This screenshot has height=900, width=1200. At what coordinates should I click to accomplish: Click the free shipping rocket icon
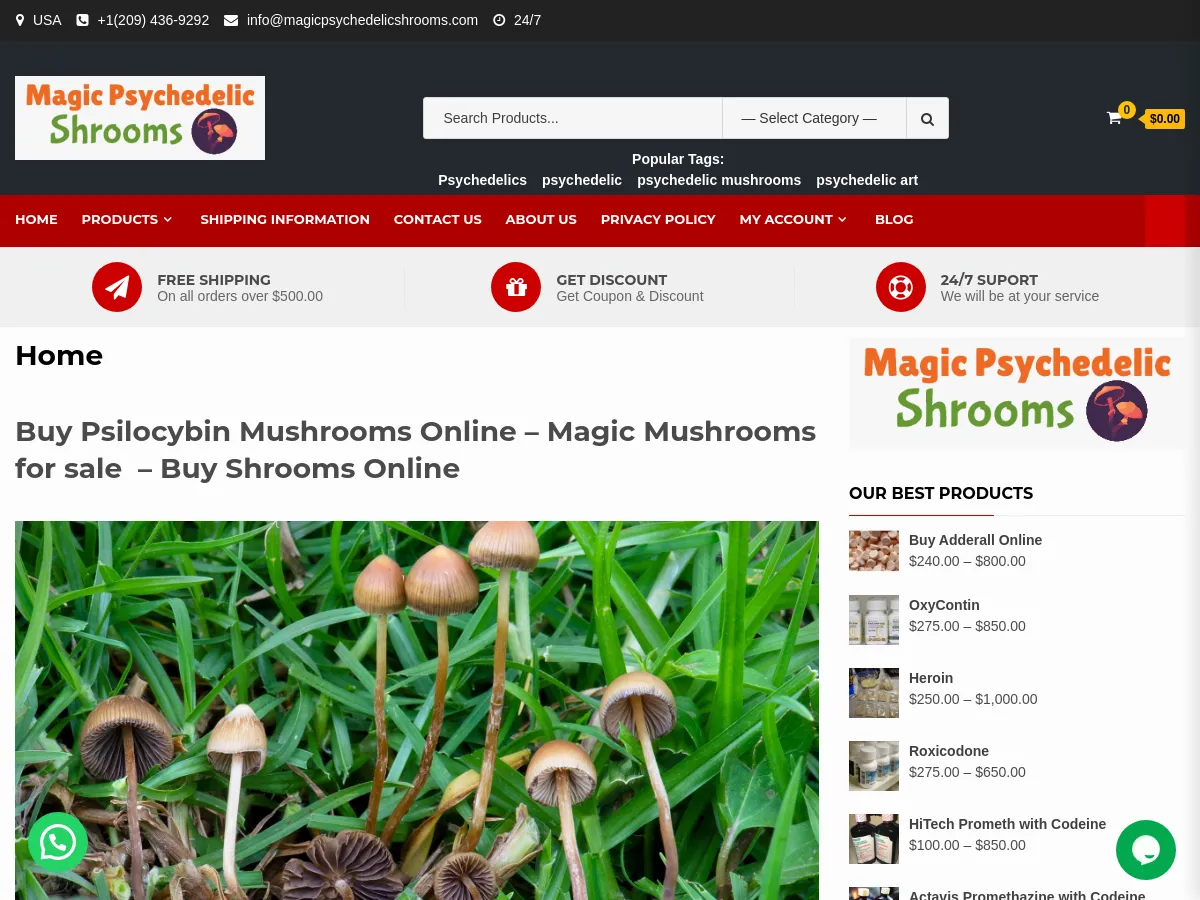pyautogui.click(x=117, y=287)
